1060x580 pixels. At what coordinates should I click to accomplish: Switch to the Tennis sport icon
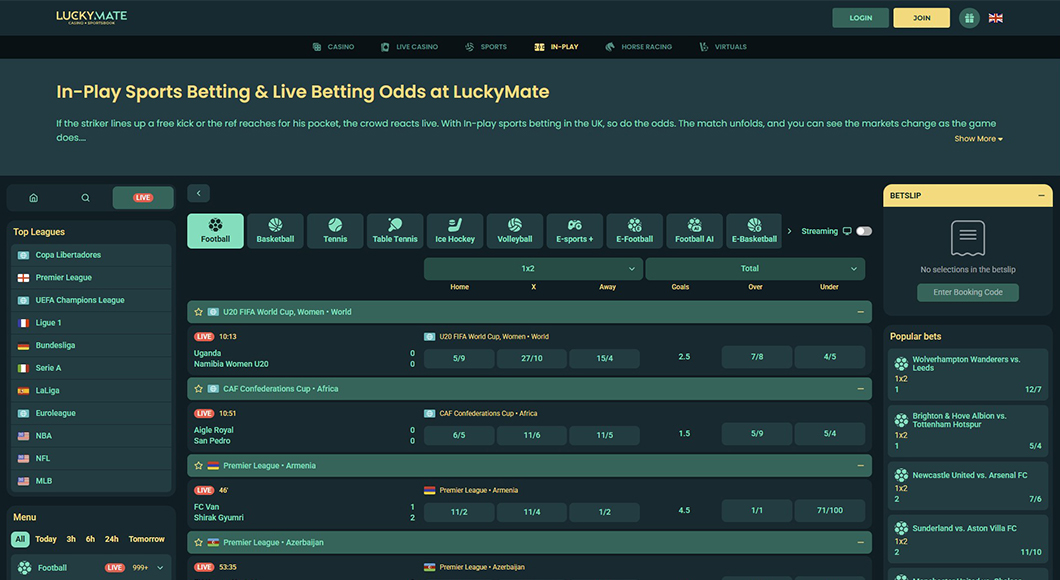335,230
